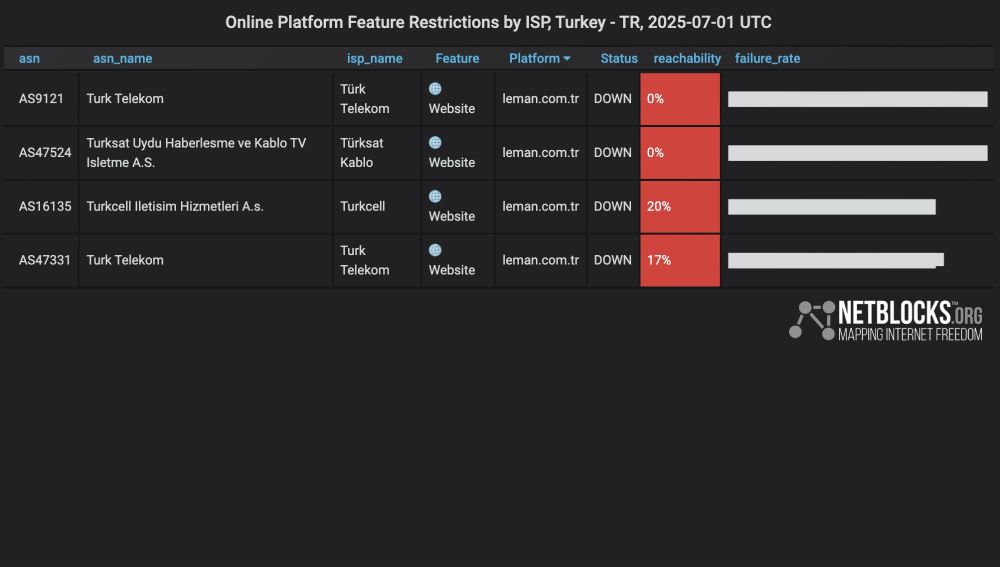Click the failure rate bar for AS47331
This screenshot has height=567, width=1000.
click(x=836, y=260)
